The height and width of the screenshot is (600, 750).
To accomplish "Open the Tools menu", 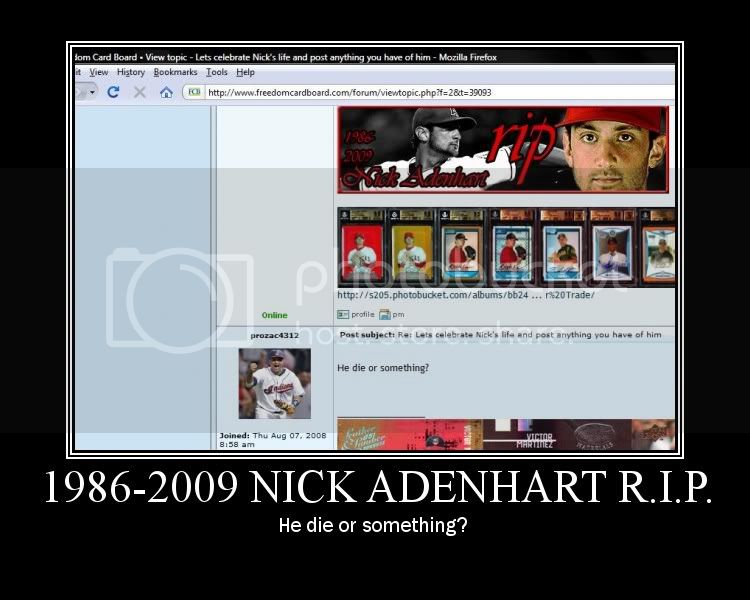I will tap(217, 72).
